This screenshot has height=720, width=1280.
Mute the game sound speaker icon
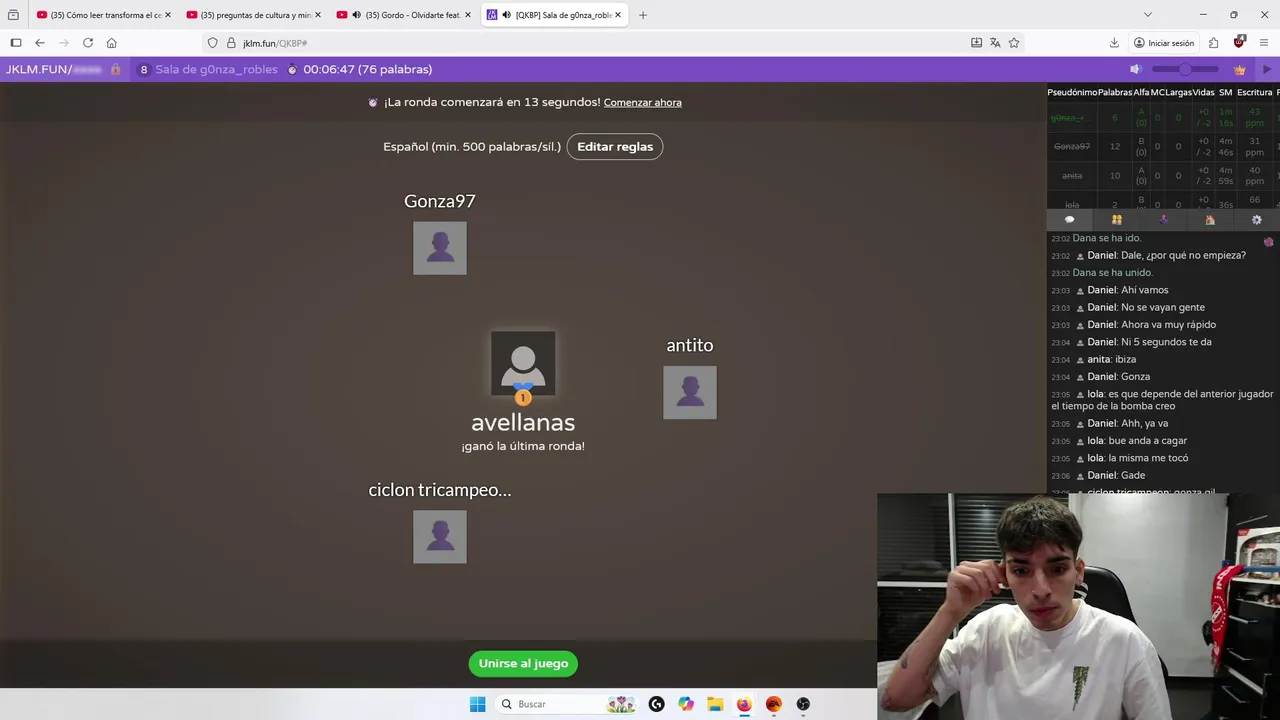click(x=1135, y=69)
